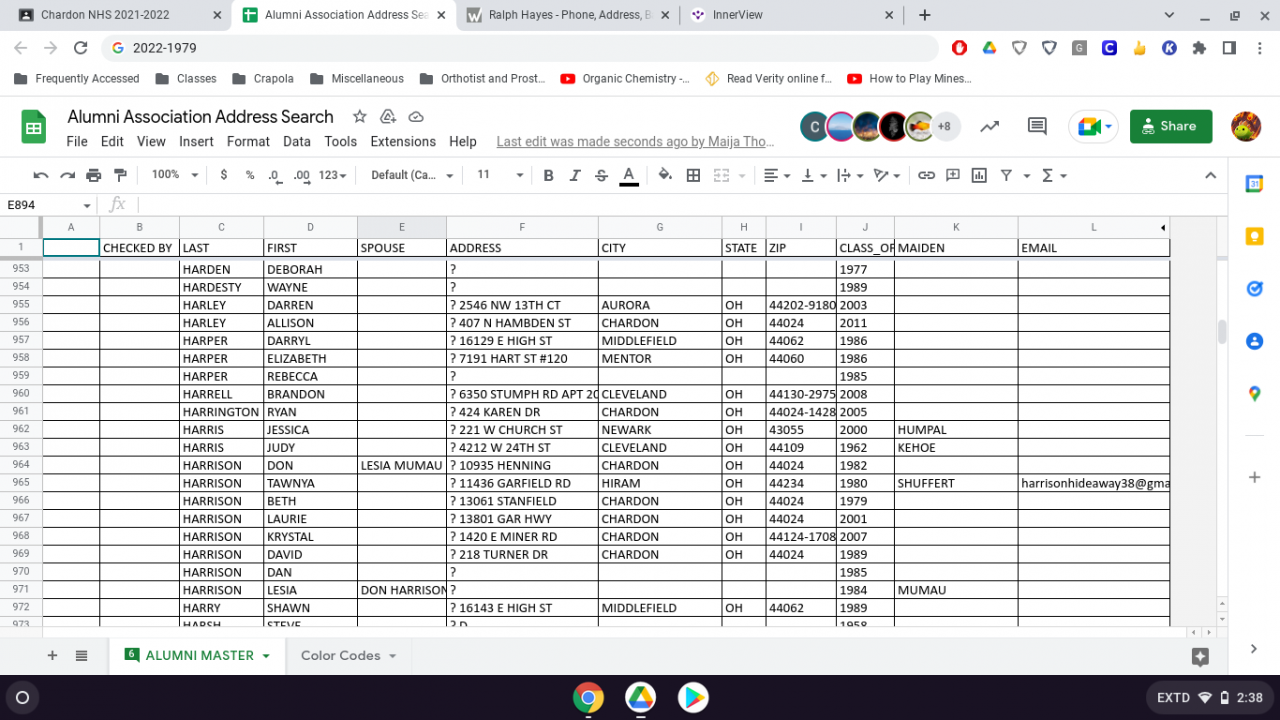This screenshot has width=1280, height=720.
Task: Show the all sheets list
Action: click(x=82, y=655)
